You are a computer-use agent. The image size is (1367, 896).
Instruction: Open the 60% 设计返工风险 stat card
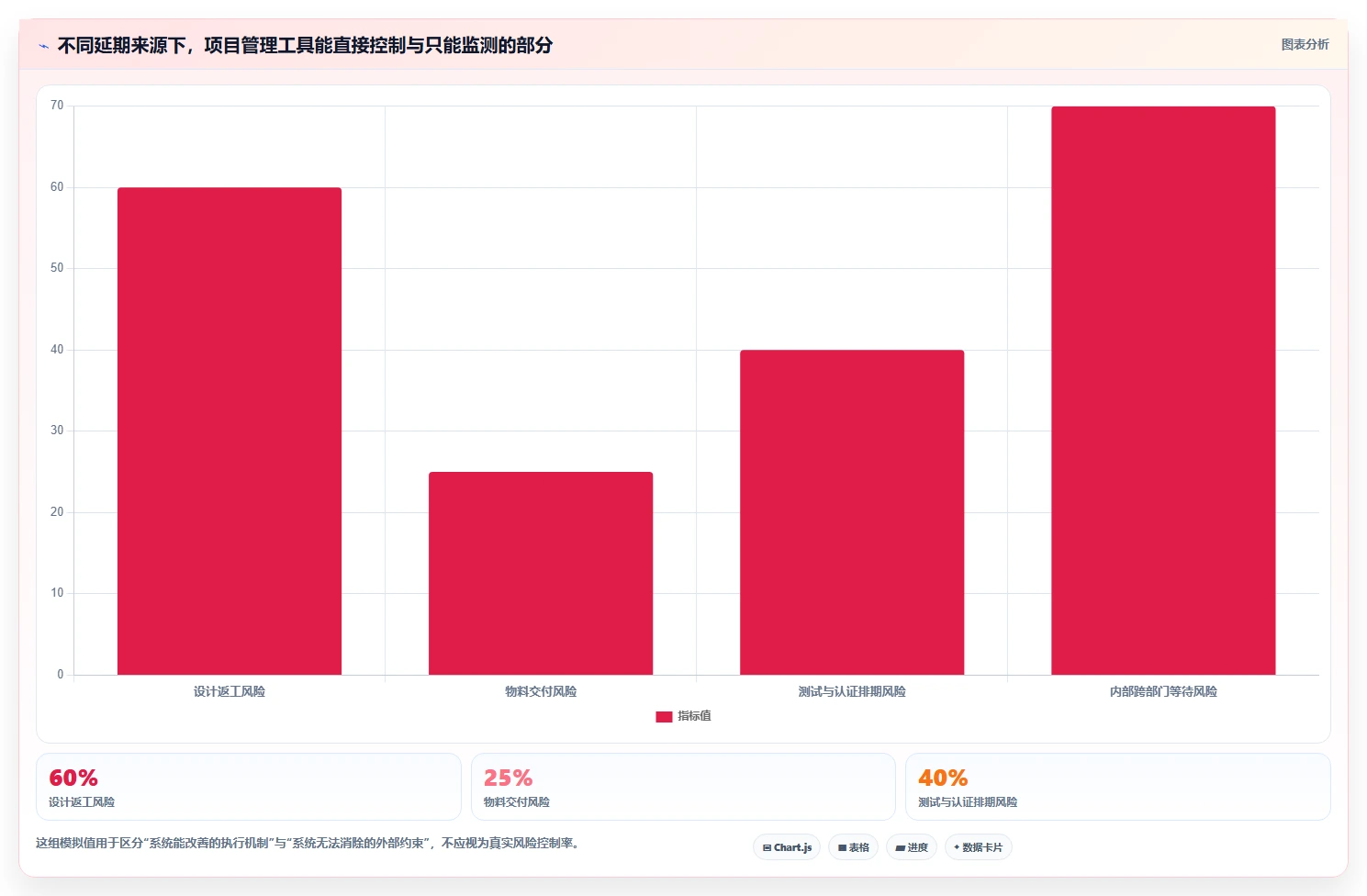(x=249, y=787)
